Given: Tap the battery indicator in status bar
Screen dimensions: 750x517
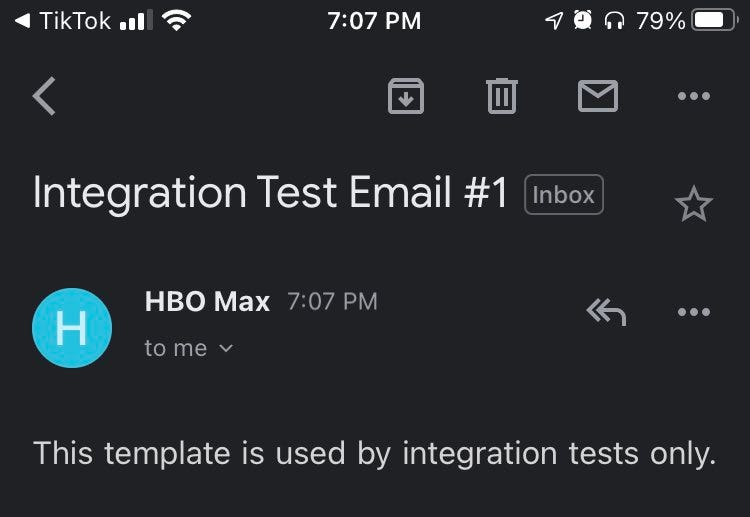Looking at the screenshot, I should point(714,20).
